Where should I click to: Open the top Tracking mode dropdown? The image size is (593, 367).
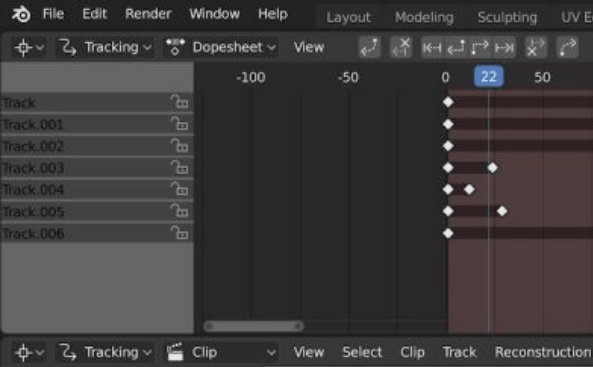click(105, 48)
